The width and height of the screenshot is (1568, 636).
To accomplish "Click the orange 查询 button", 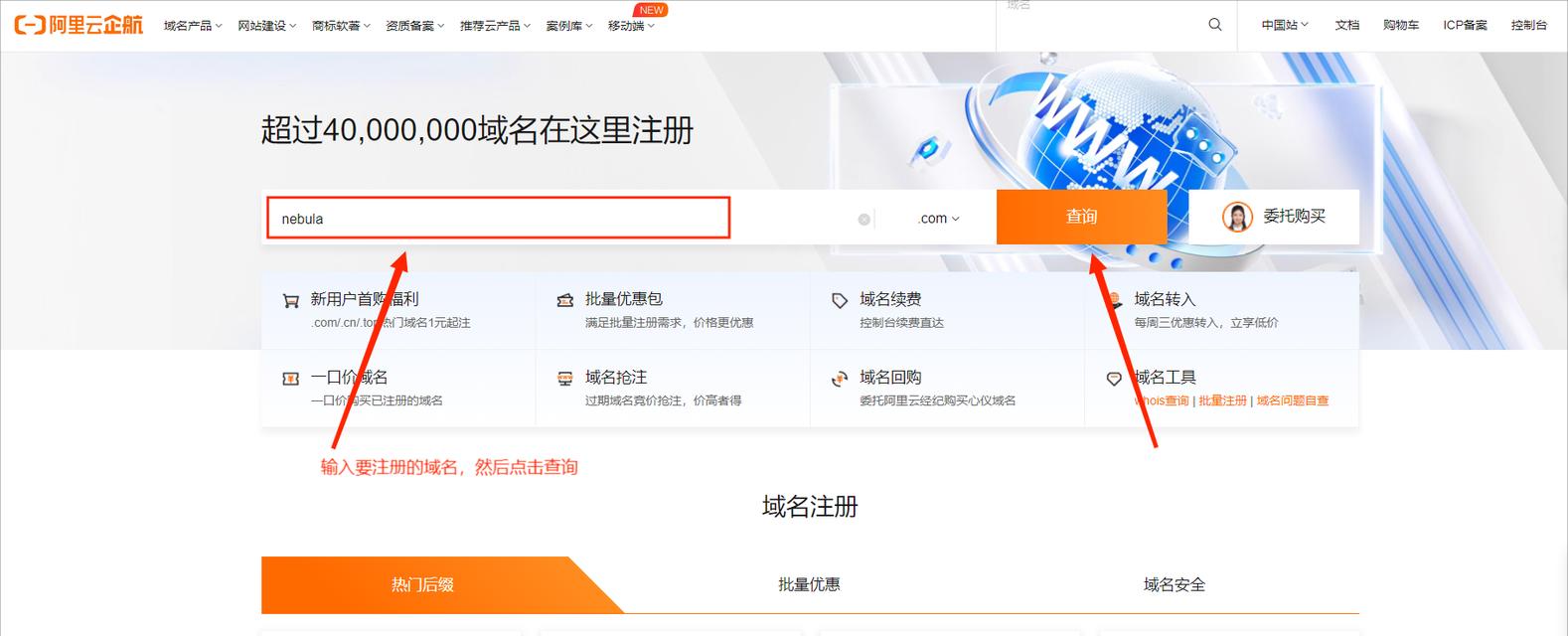I will tap(1081, 217).
